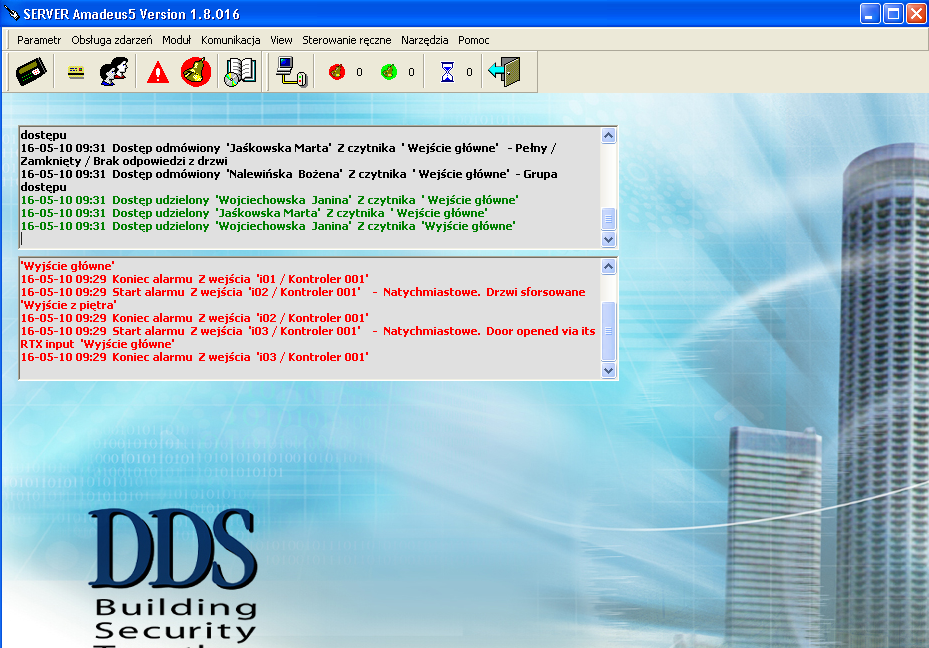Viewport: 929px width, 648px height.
Task: Click up arrow of alarm log scrollbar
Action: pos(608,267)
